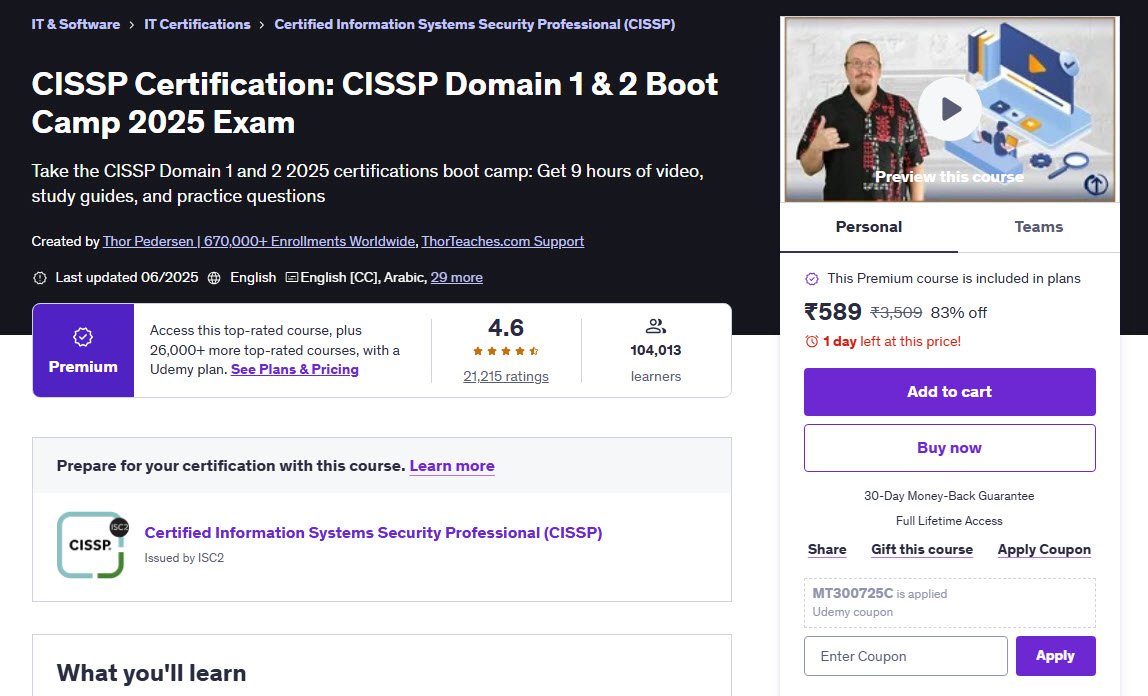
Task: Click the alarm clock icon beside price deadline
Action: [811, 341]
